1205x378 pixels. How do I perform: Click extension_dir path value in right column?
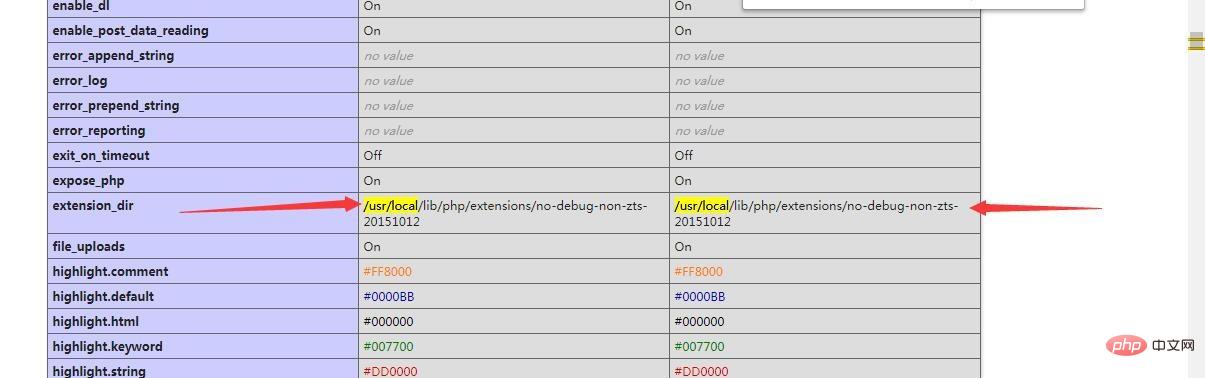point(816,213)
